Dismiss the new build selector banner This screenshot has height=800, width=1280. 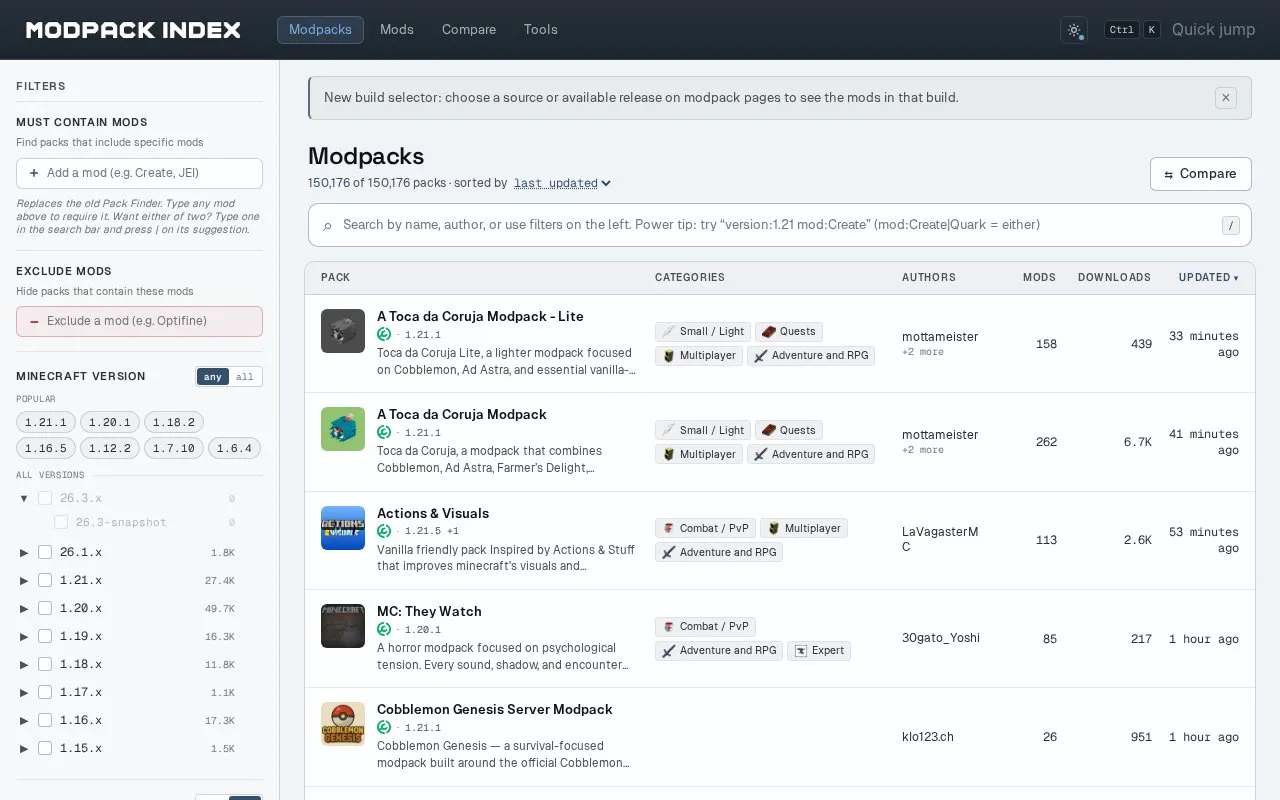(1225, 98)
